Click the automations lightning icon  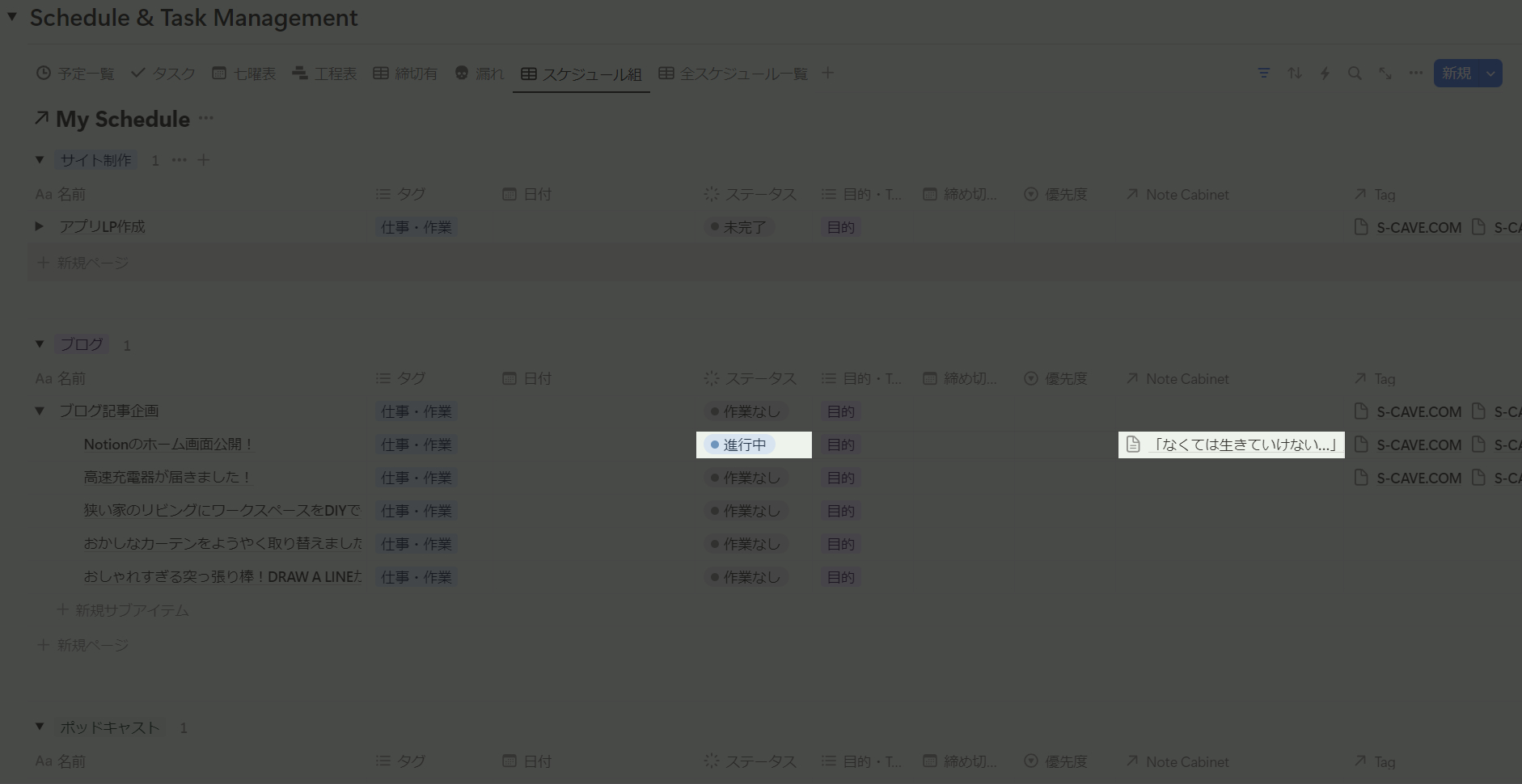point(1324,73)
